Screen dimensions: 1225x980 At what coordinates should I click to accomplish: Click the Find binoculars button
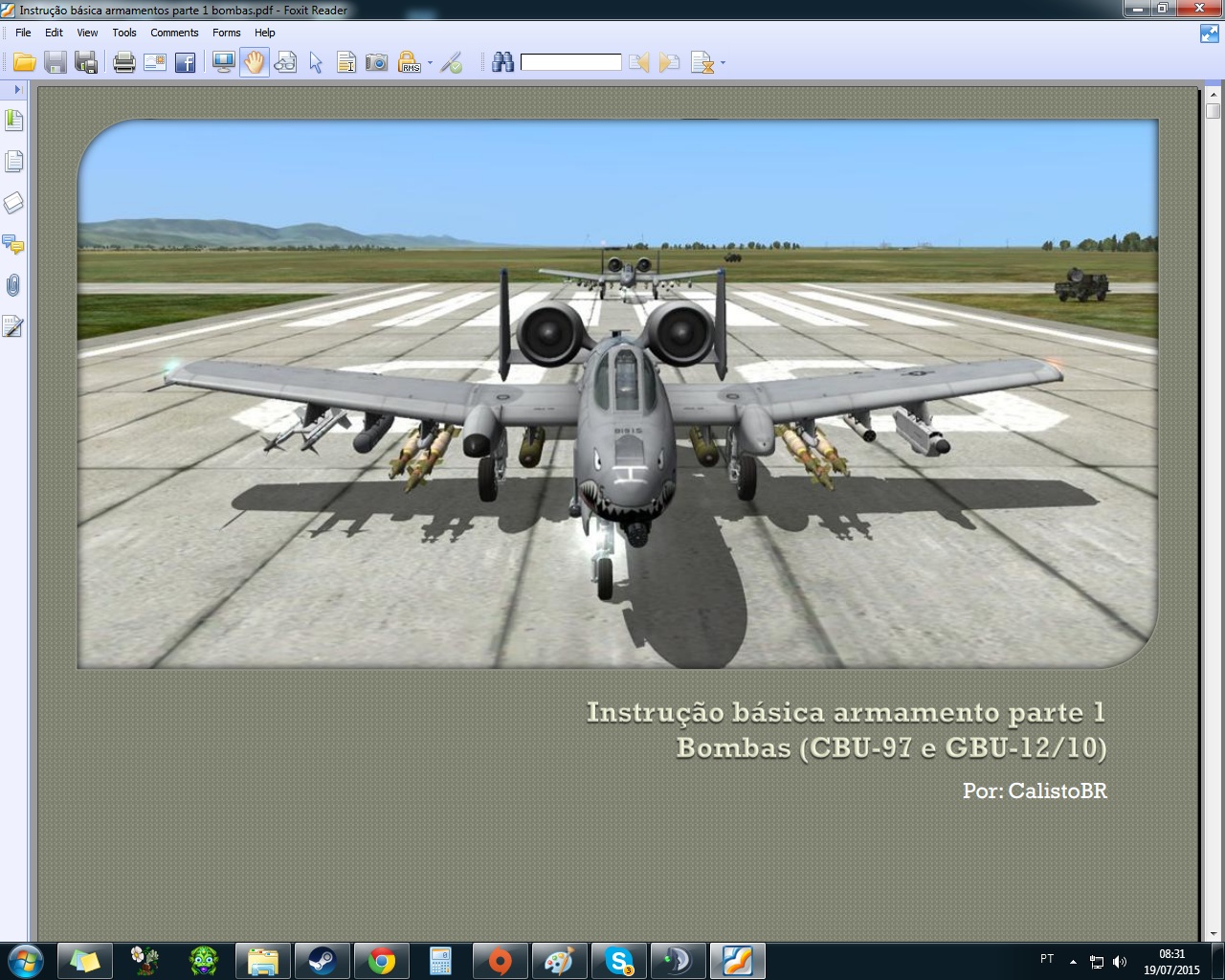point(502,63)
